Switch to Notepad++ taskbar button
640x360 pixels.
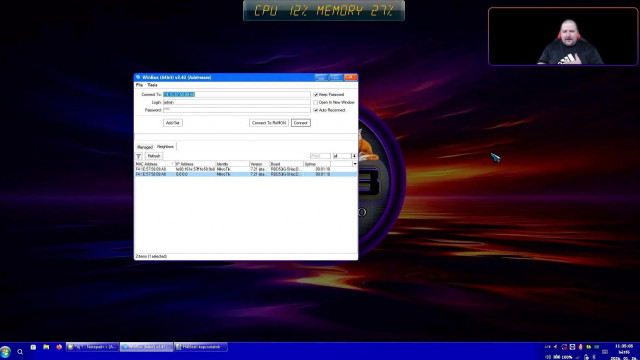point(92,347)
